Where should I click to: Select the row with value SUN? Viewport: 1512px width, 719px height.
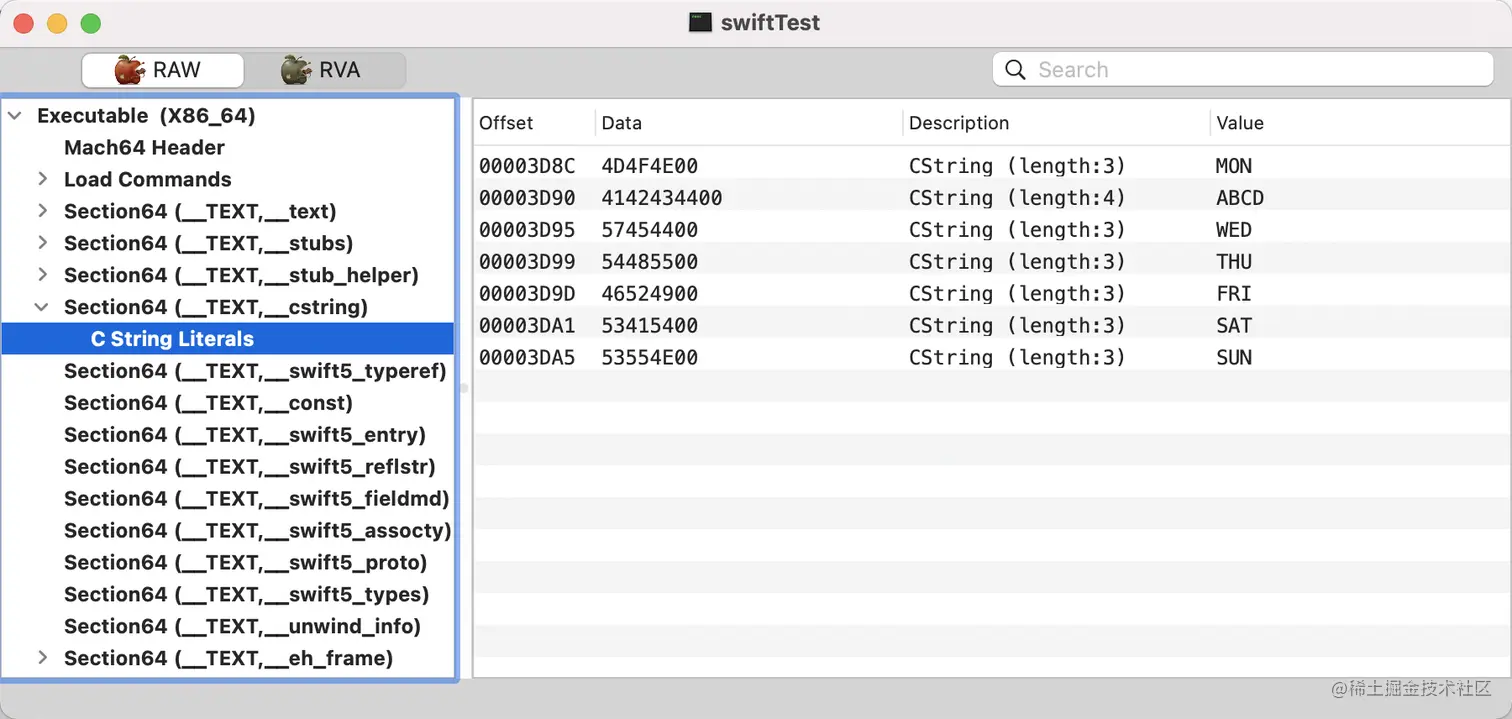990,358
